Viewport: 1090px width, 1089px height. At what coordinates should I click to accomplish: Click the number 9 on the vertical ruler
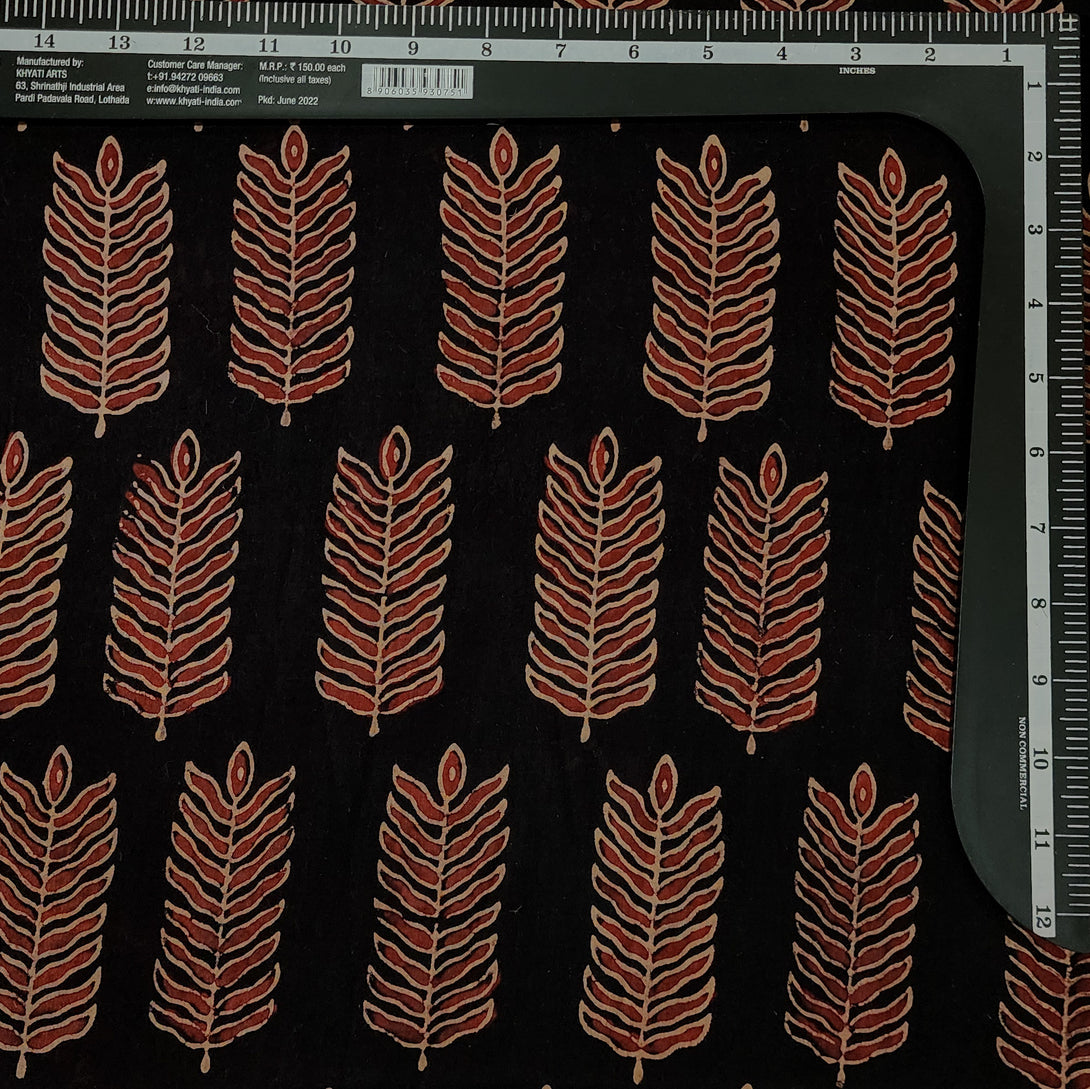pos(1039,680)
